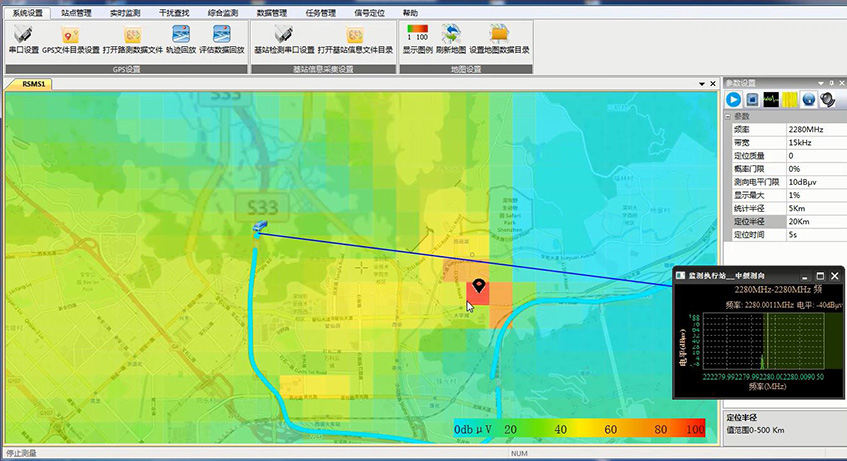Toggle 显示图例 legend display
847x461 pixels.
point(416,39)
